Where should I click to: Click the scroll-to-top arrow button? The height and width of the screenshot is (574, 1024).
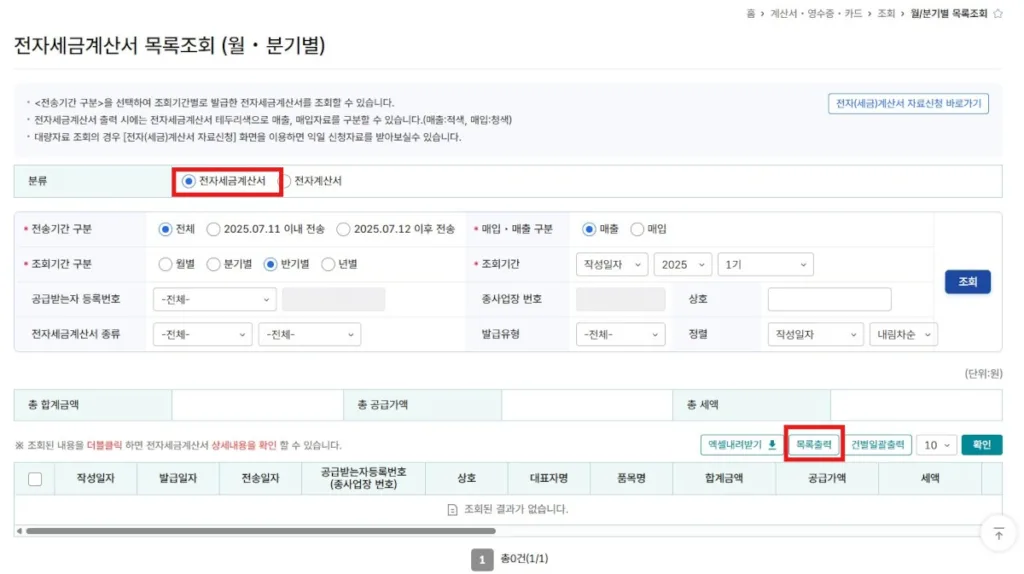pos(999,534)
